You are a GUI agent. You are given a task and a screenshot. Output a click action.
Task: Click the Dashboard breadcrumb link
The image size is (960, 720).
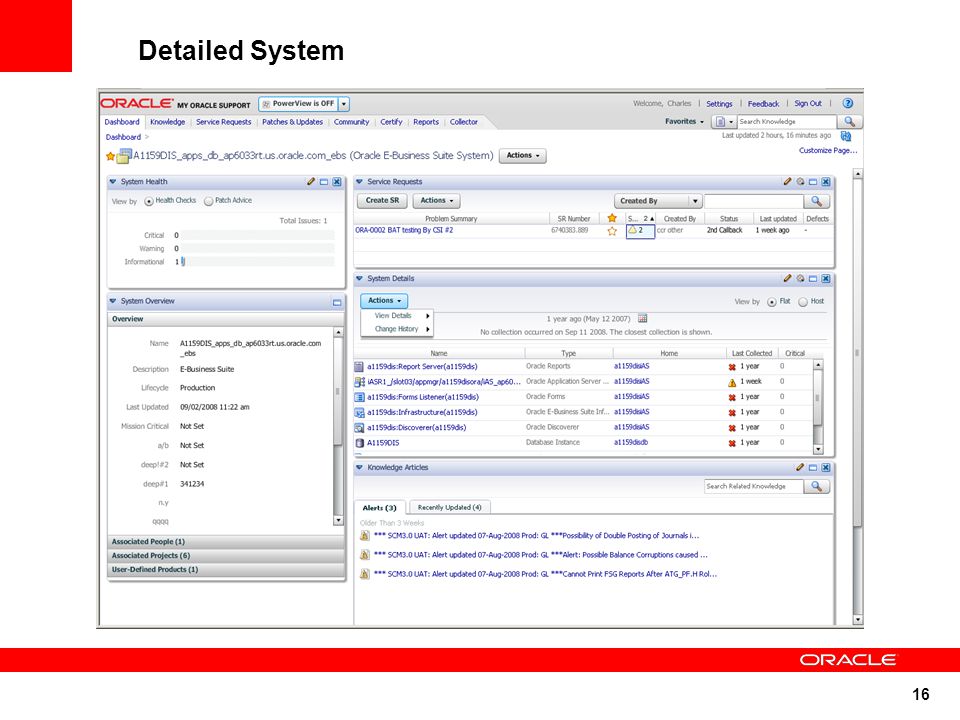click(123, 137)
